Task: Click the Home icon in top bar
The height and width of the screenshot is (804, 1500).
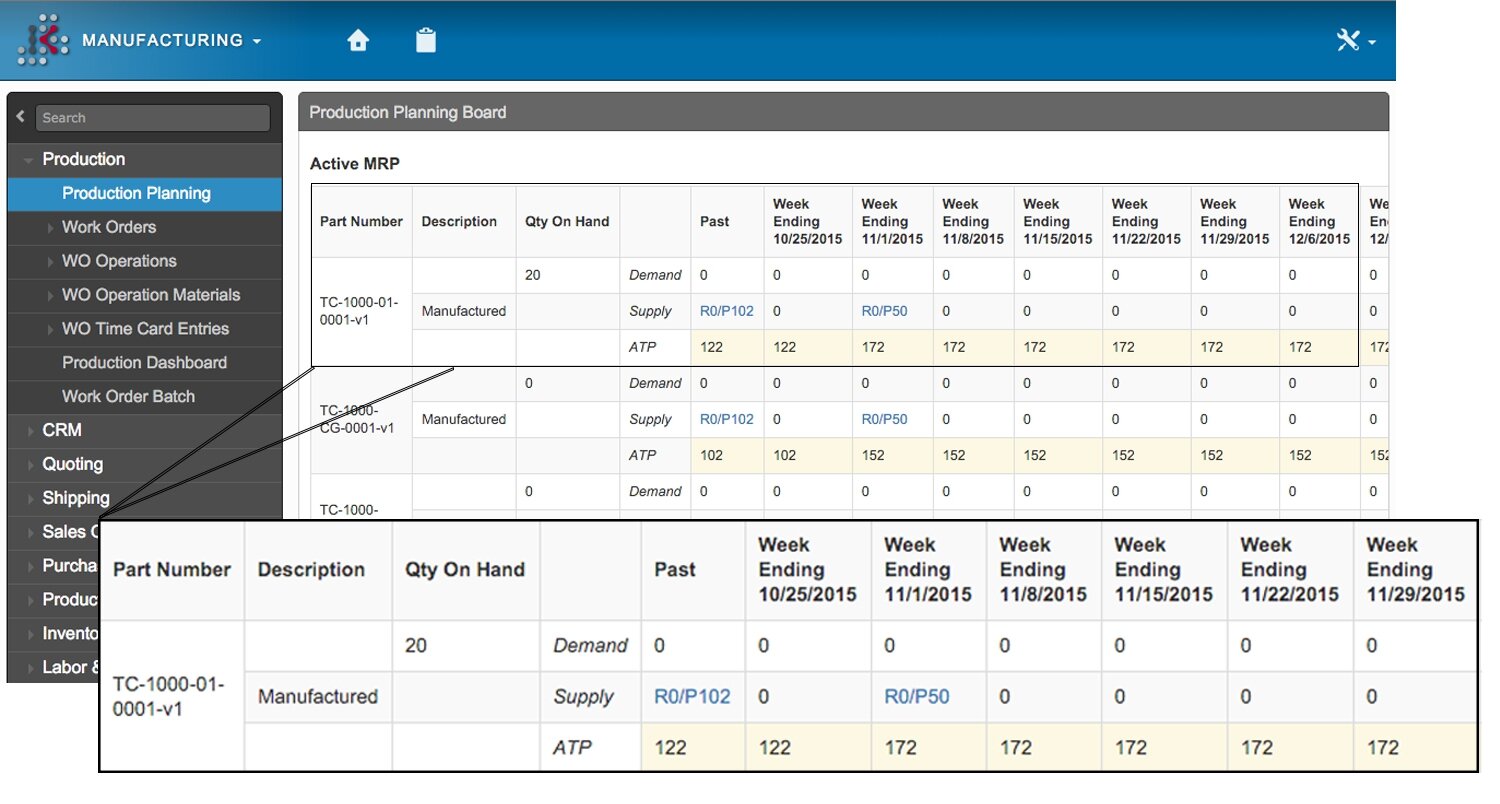Action: pyautogui.click(x=358, y=41)
